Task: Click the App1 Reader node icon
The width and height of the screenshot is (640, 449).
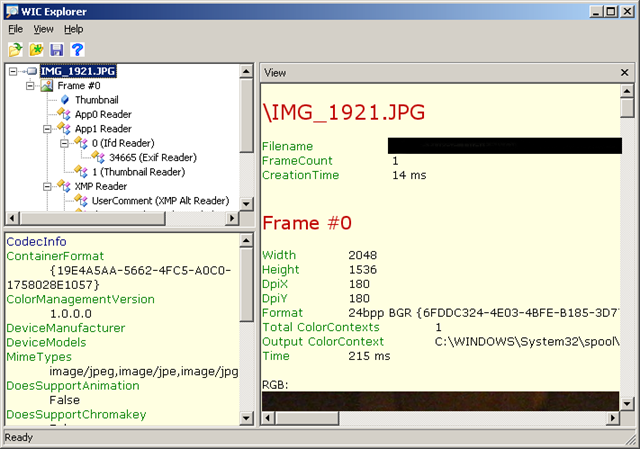Action: point(64,129)
